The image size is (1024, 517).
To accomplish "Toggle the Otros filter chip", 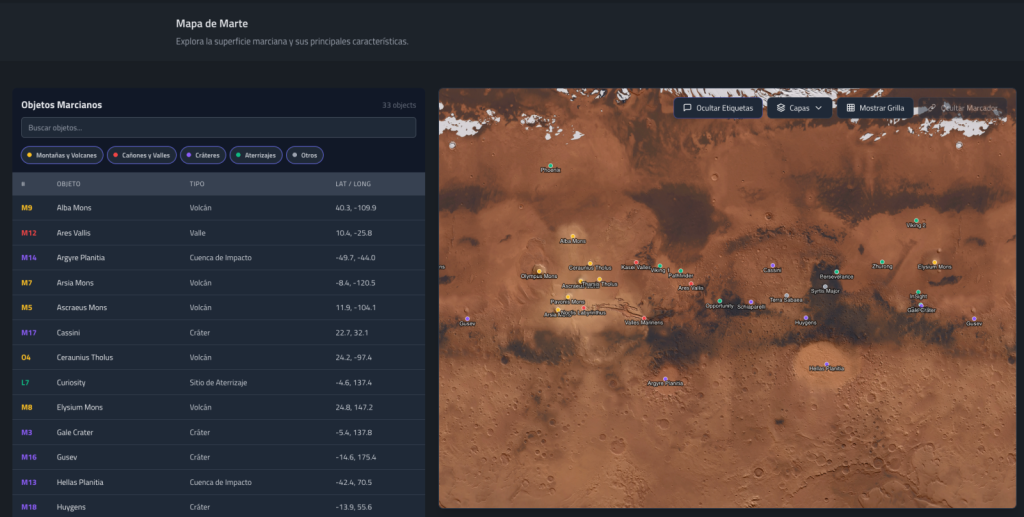I will pos(305,155).
